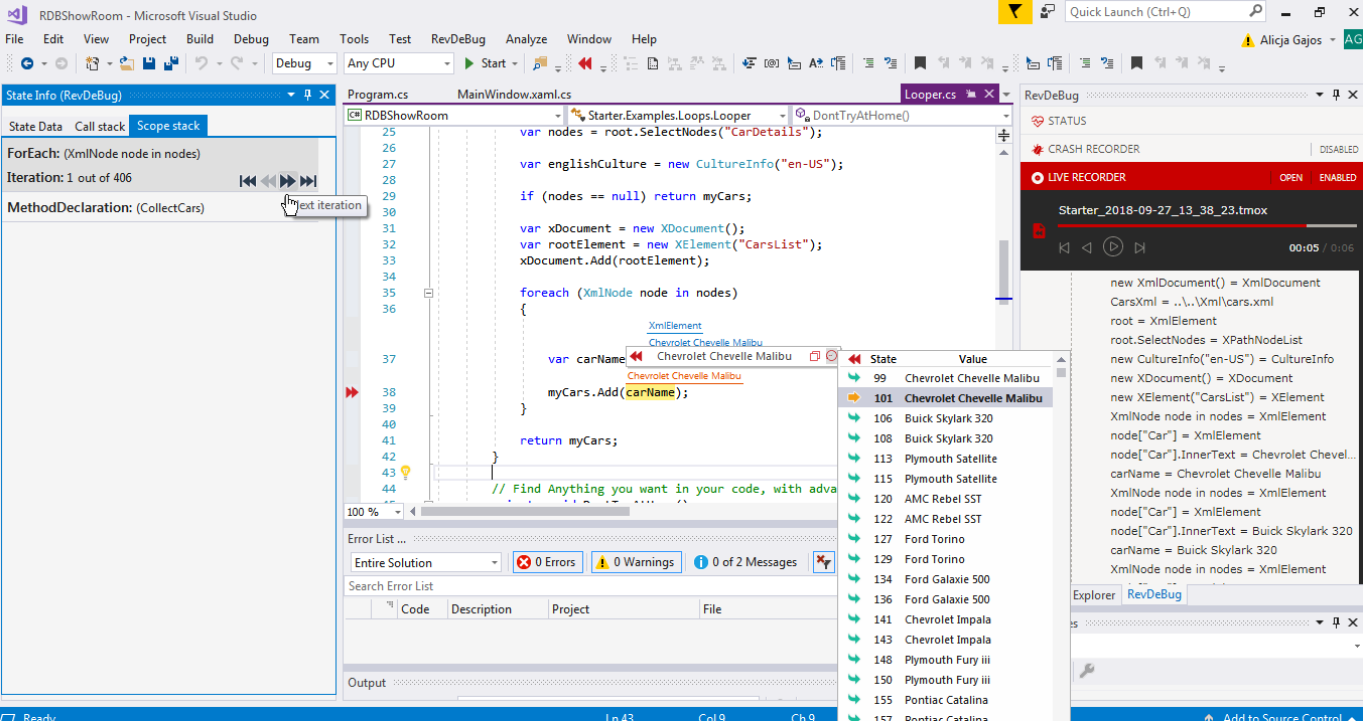Toggle the 0 Errors filter button
The image size is (1363, 721).
548,562
